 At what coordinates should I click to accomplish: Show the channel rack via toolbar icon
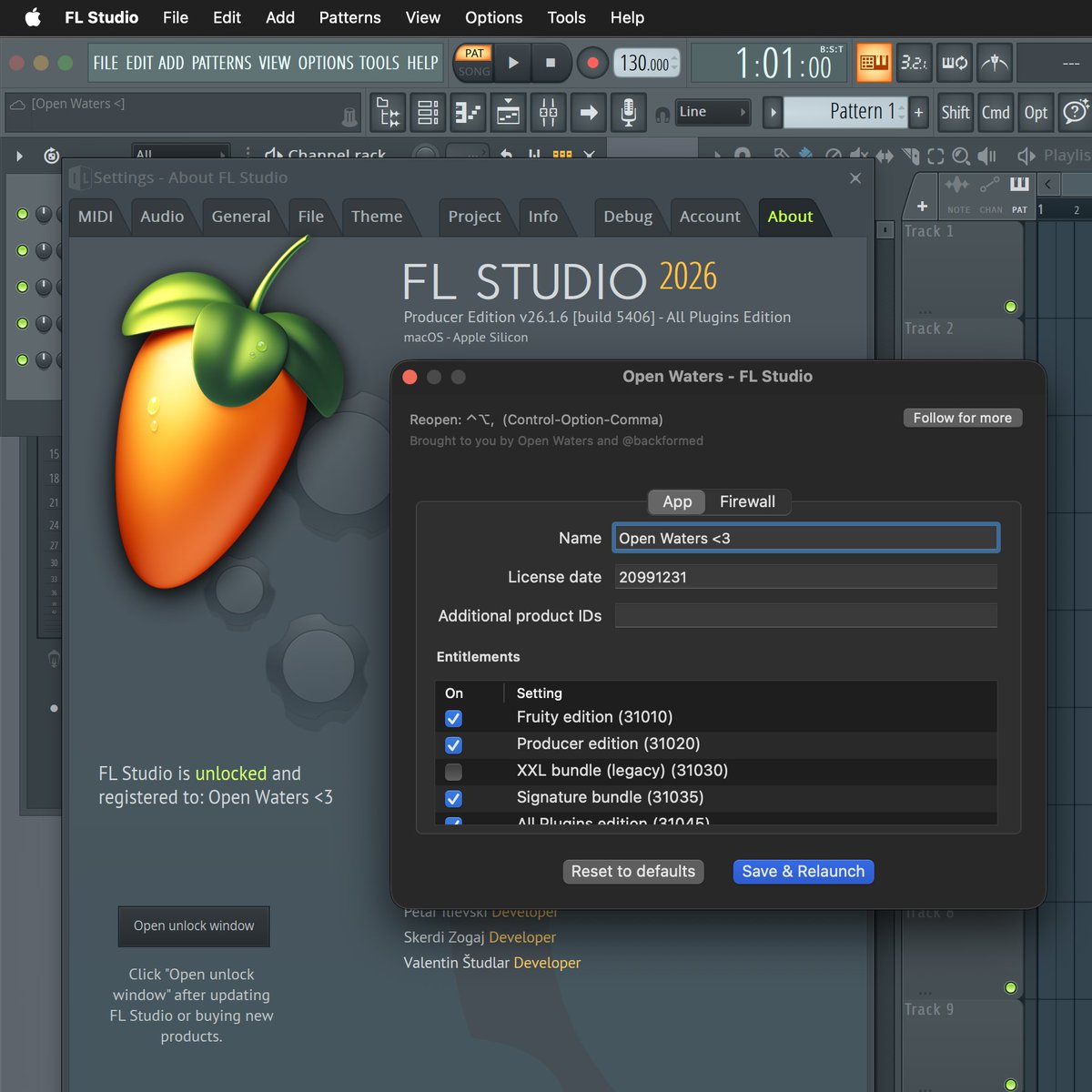click(x=428, y=113)
